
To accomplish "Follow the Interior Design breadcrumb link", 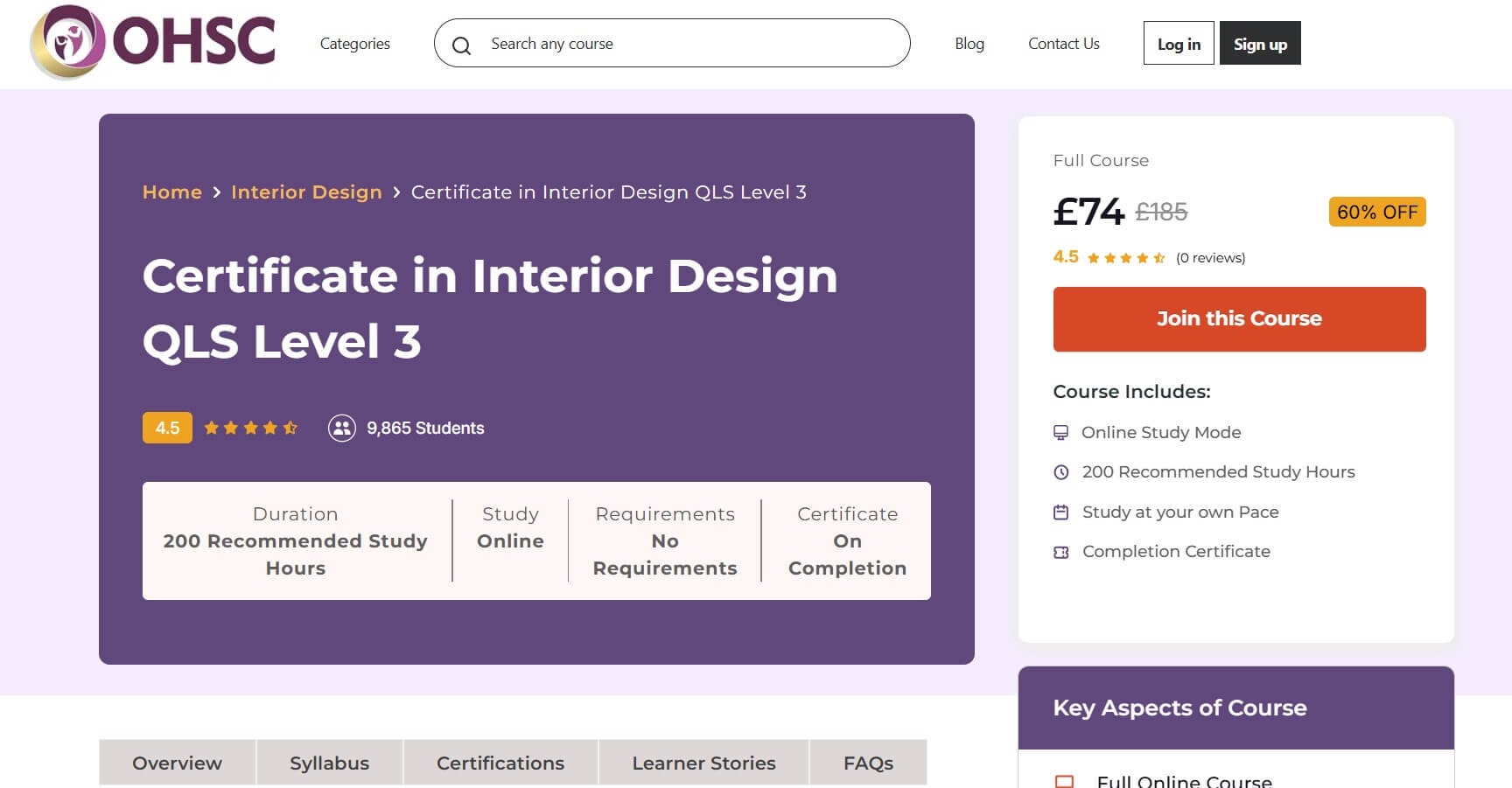I will (306, 192).
